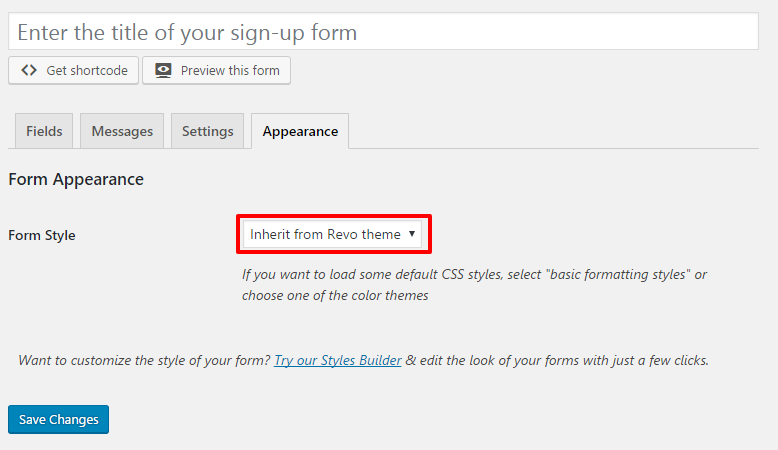Open the Get shortcode button

[73, 70]
